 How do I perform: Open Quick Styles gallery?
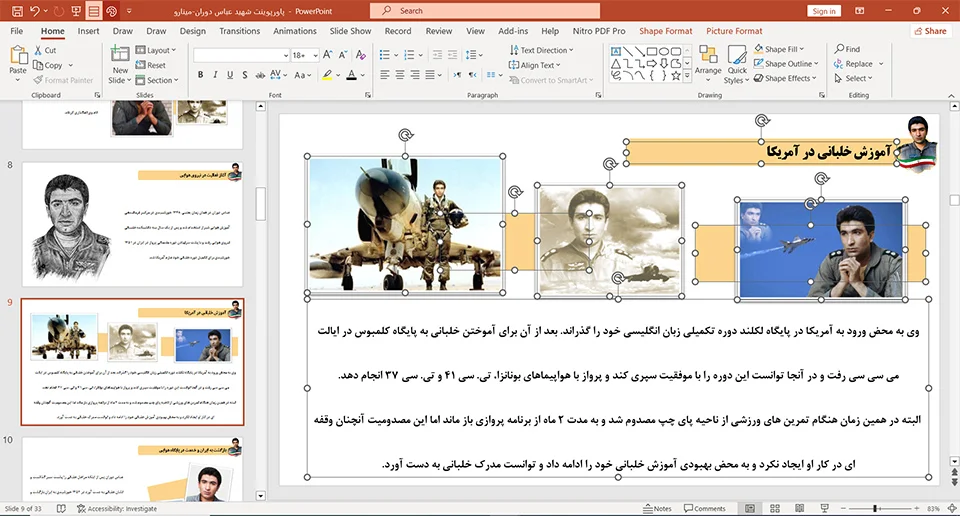coord(737,64)
